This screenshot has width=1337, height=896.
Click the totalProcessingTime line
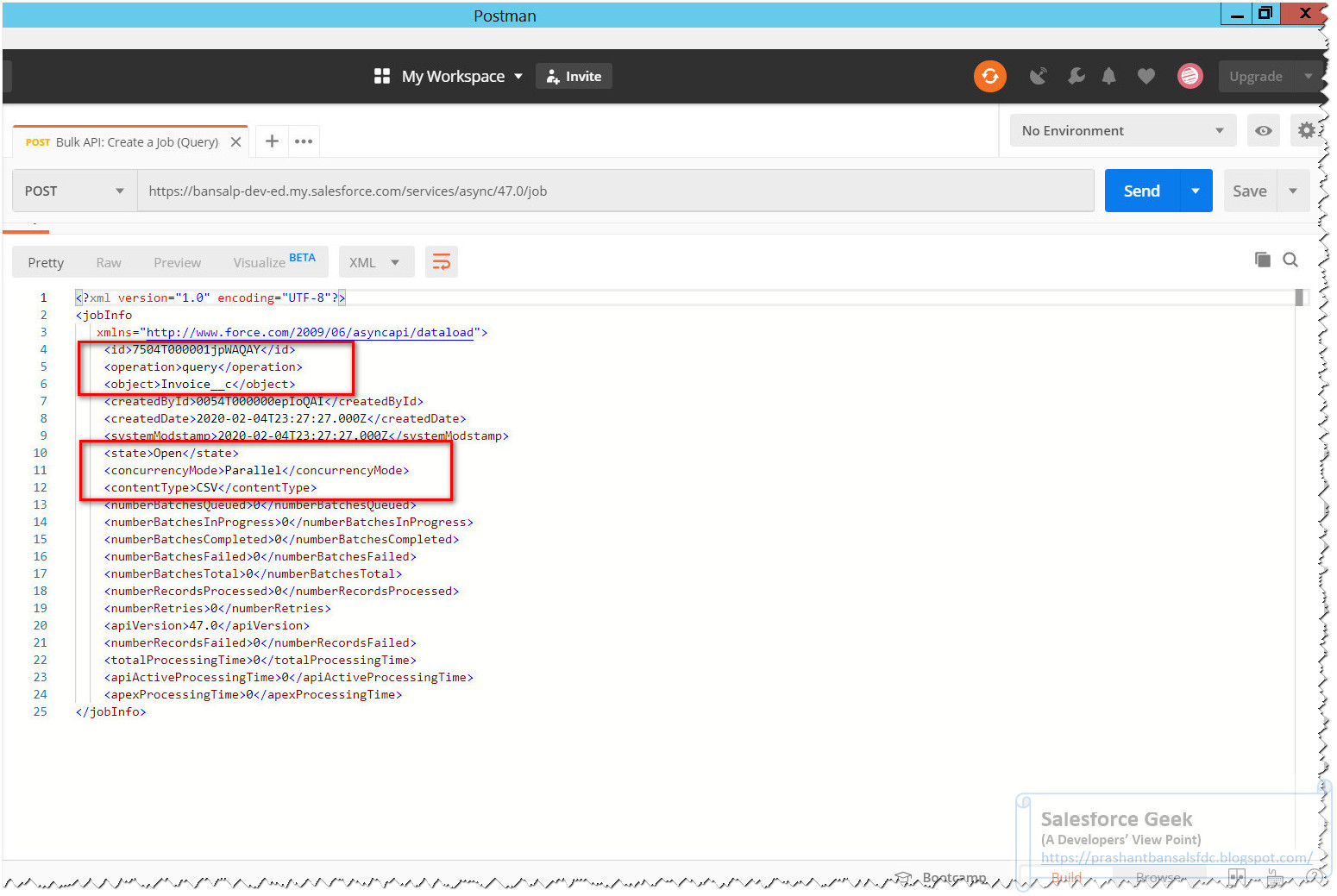pyautogui.click(x=260, y=660)
